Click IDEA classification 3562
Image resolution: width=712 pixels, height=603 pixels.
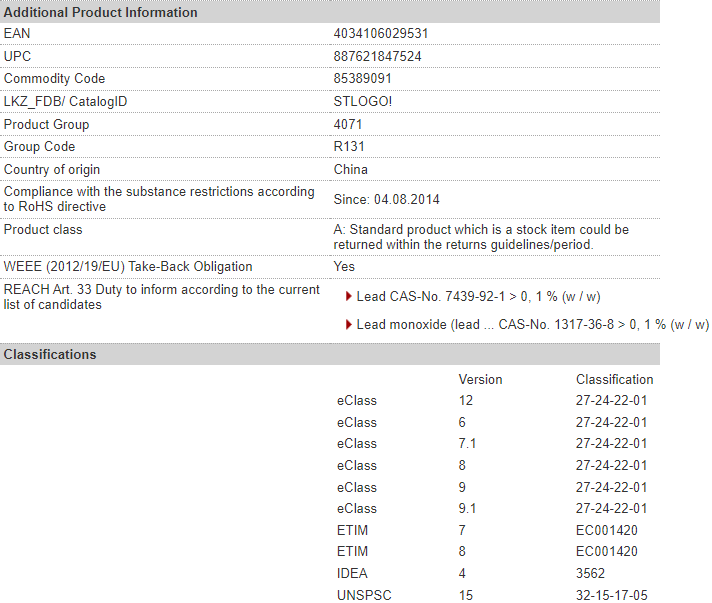coord(590,573)
